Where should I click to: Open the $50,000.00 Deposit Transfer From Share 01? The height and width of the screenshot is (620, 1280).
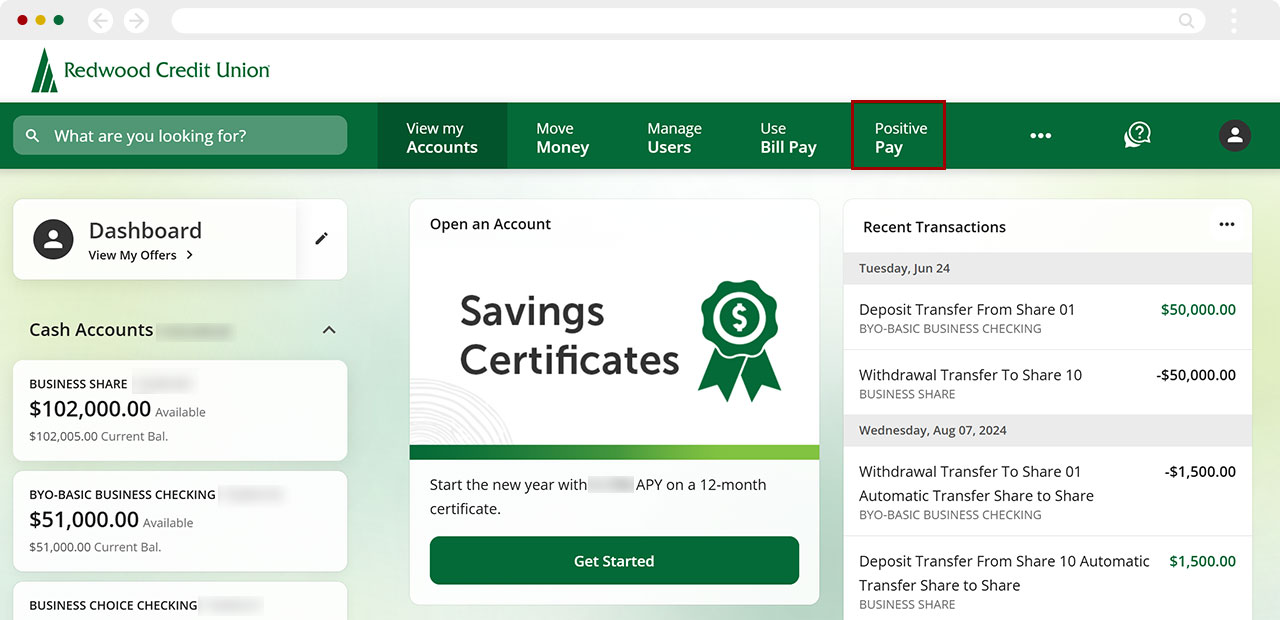[x=1047, y=318]
